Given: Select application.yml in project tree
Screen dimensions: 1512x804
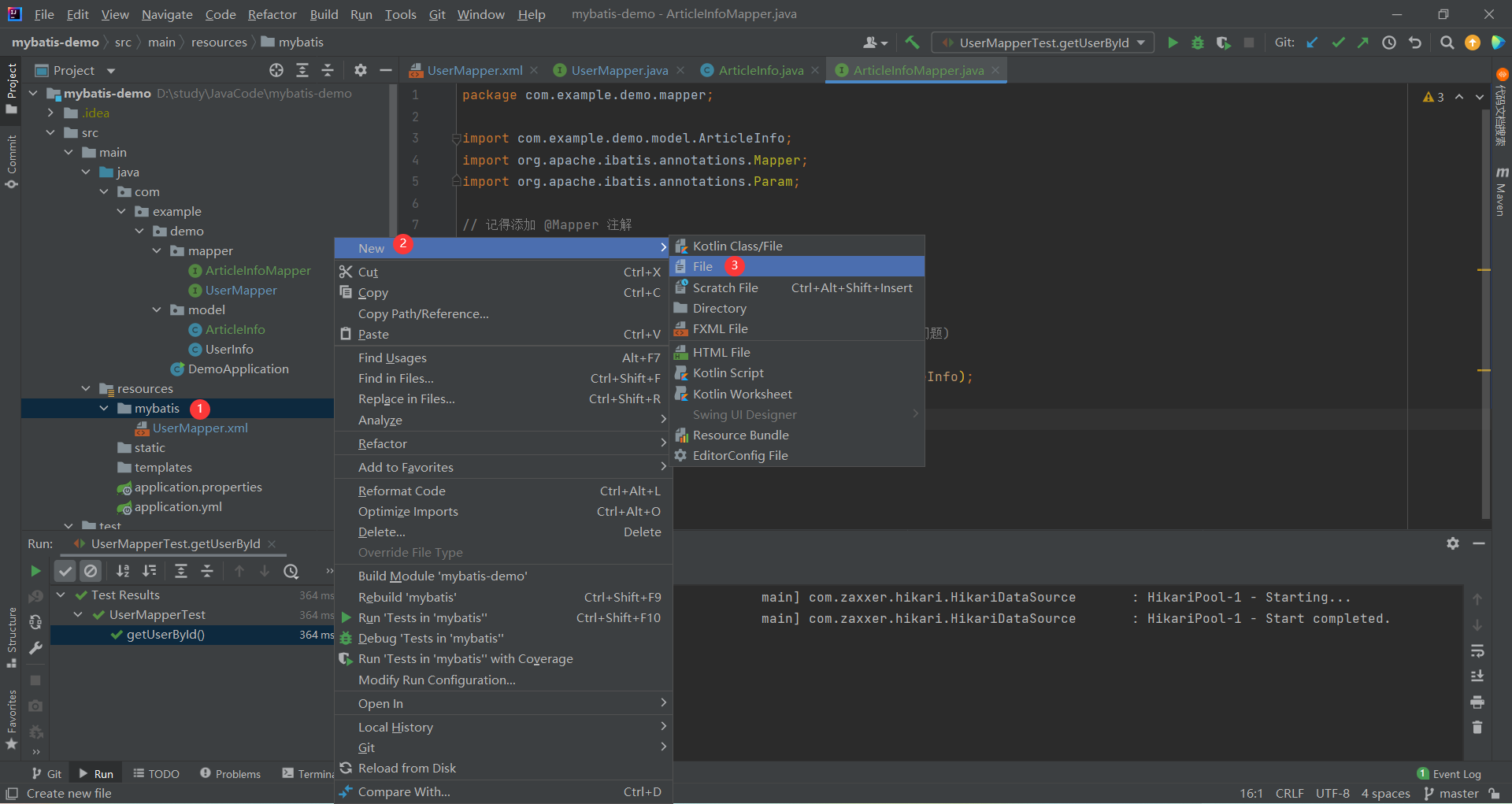Looking at the screenshot, I should tap(178, 506).
